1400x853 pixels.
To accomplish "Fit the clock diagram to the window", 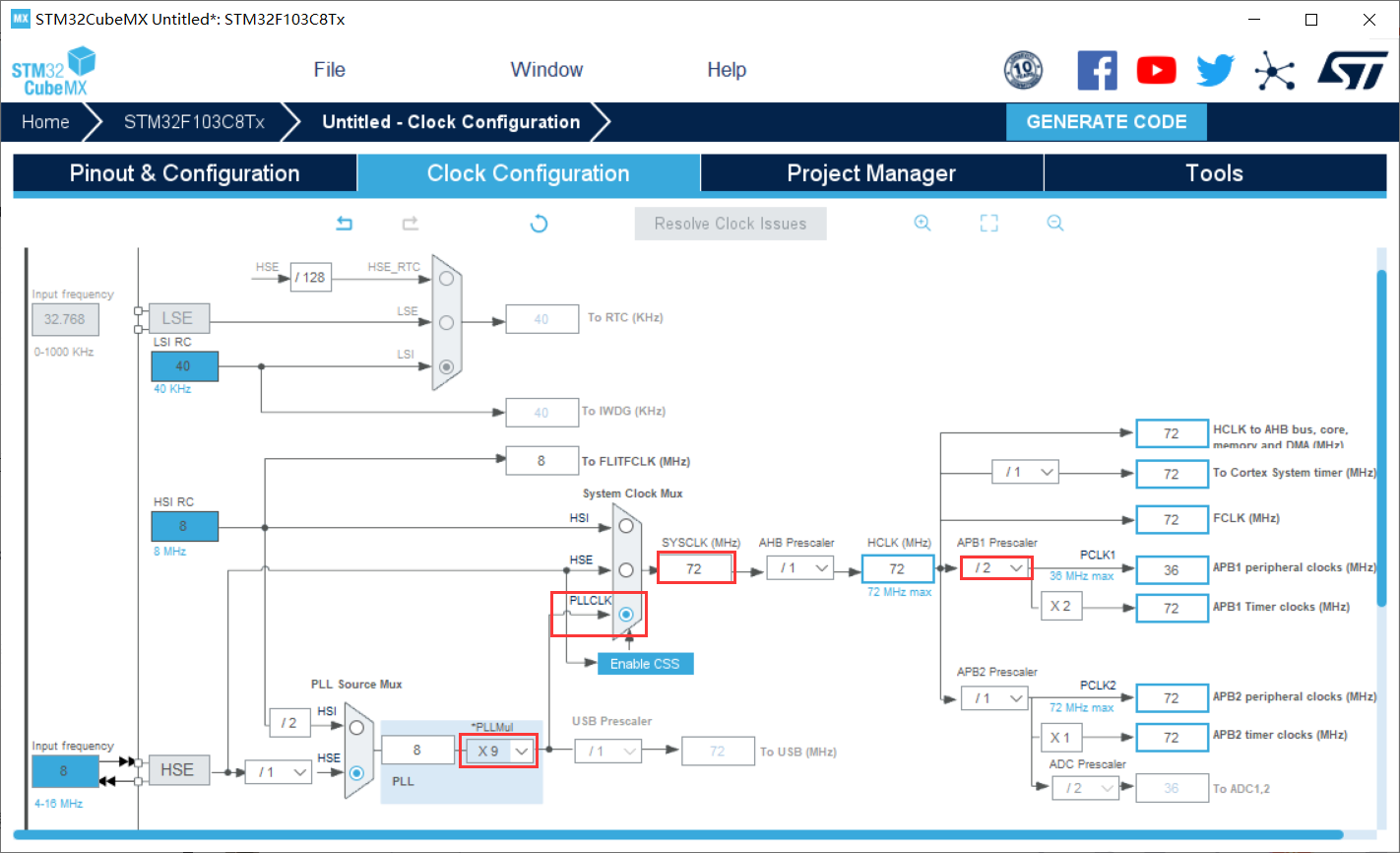I will (x=989, y=224).
